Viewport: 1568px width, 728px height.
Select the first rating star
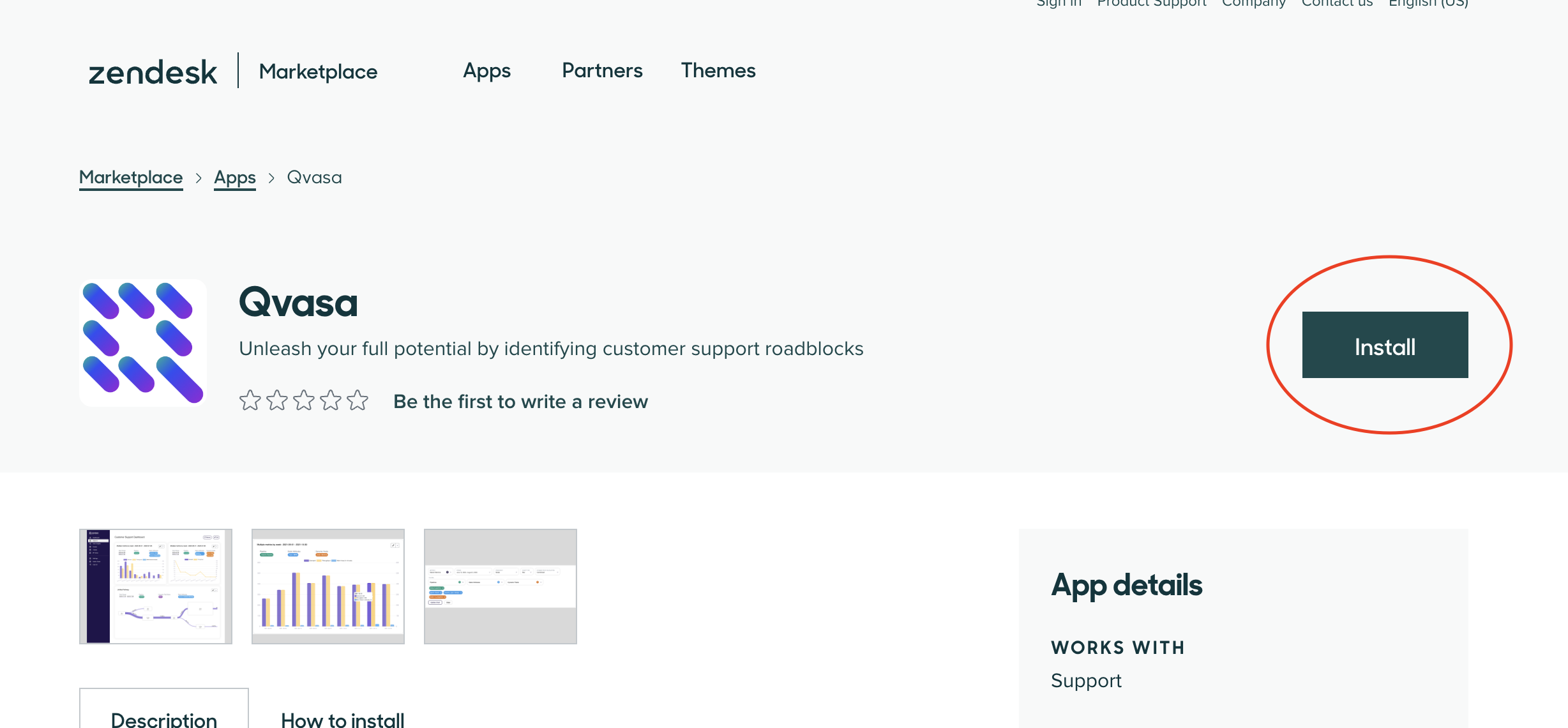click(x=250, y=400)
